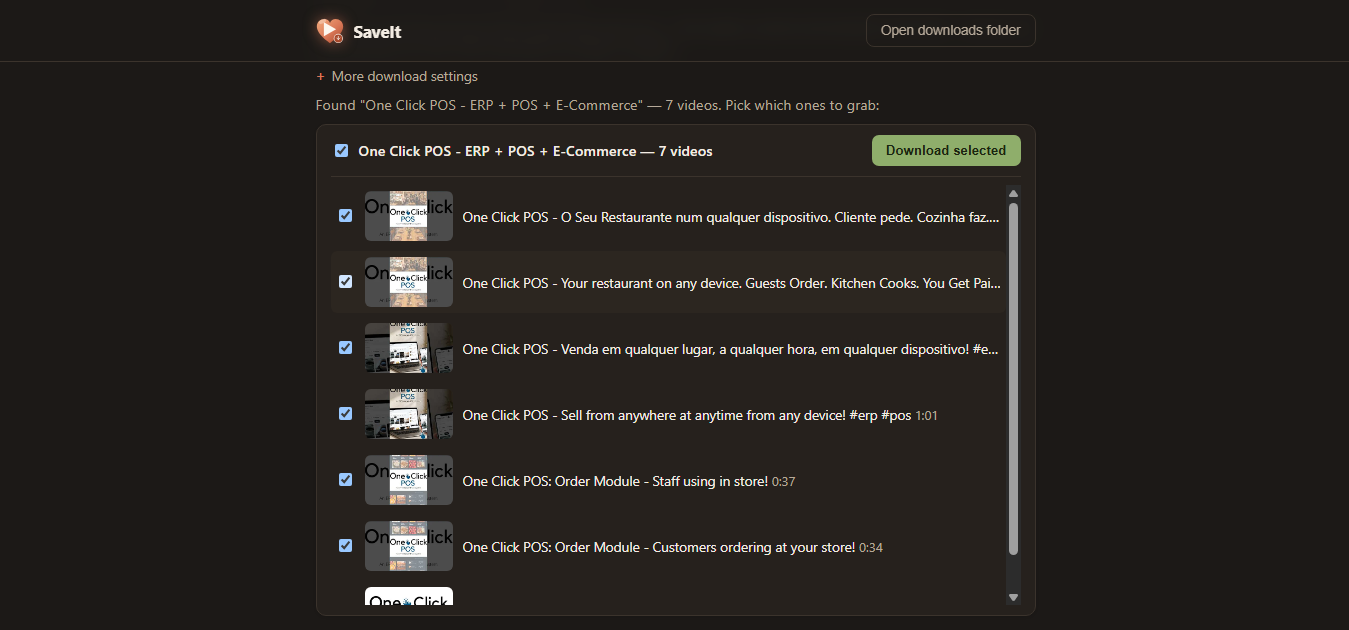Click the video list scrollbar thumb
This screenshot has height=630, width=1349.
(x=1013, y=379)
